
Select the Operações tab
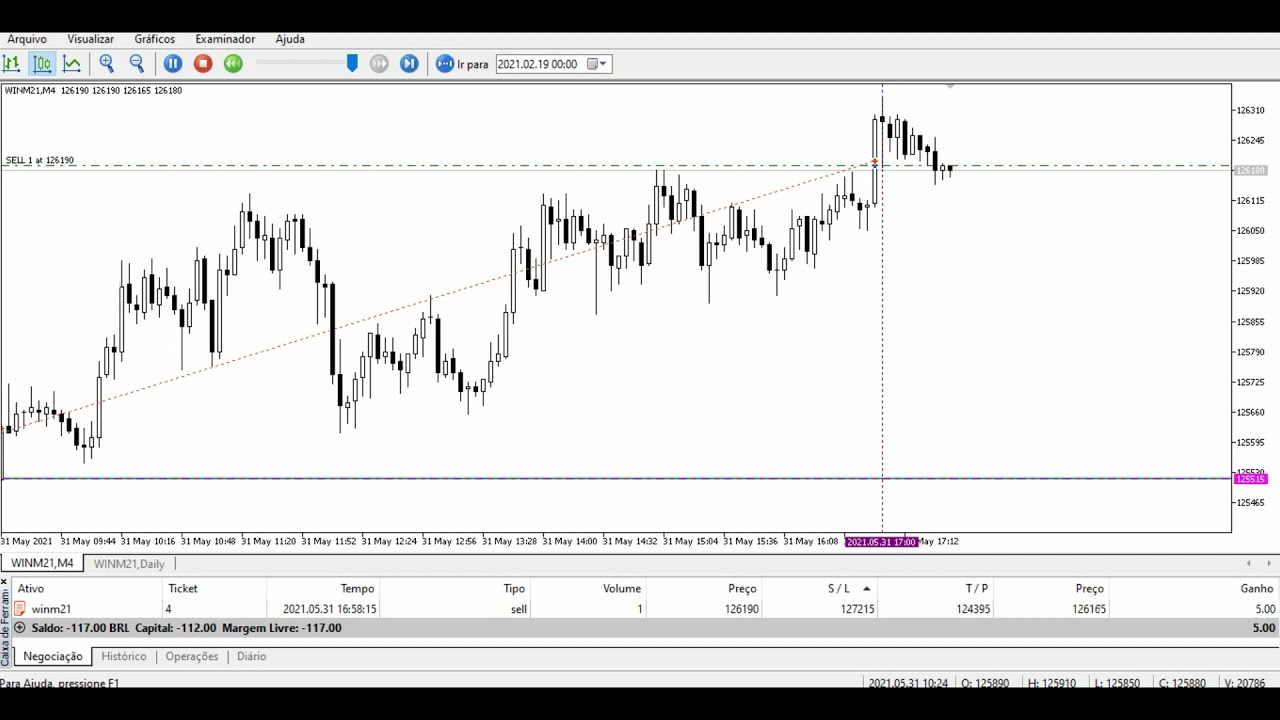coord(192,657)
